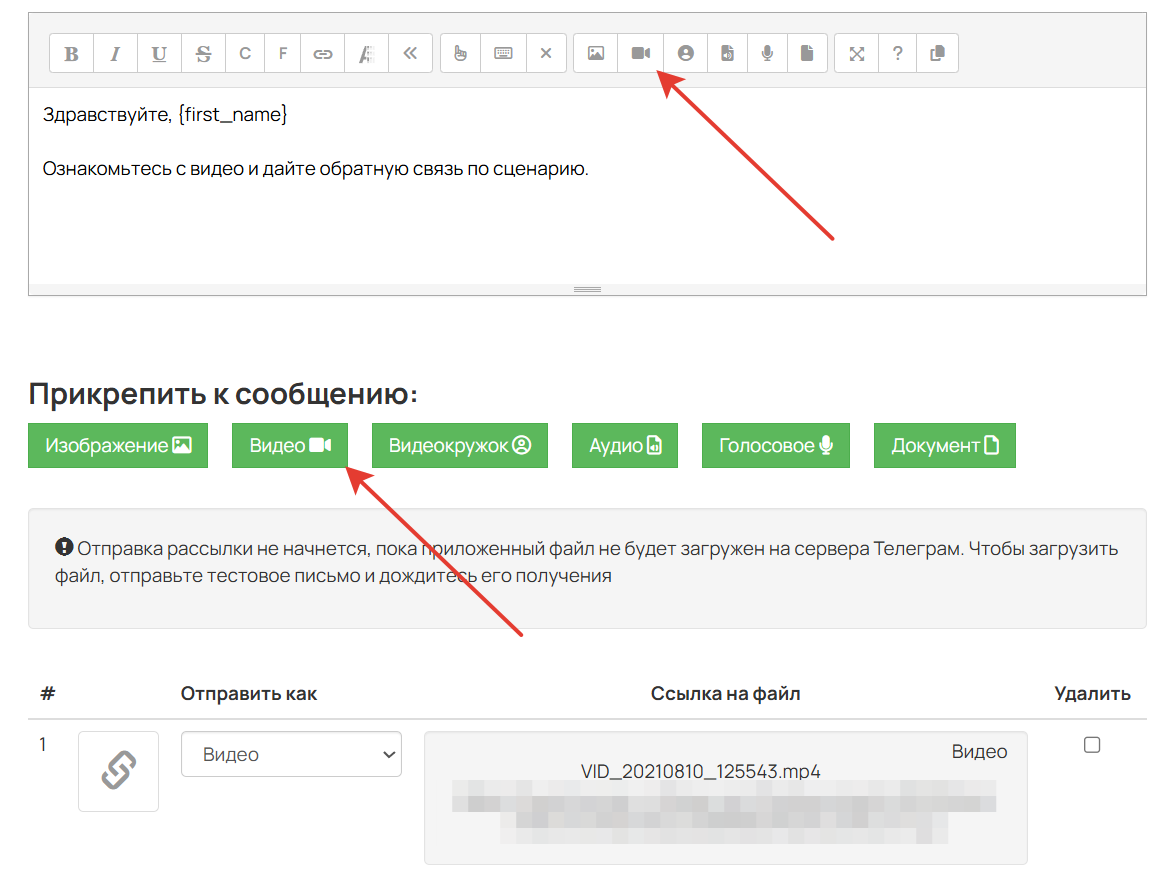
Task: Click the green Видео attach button
Action: click(290, 445)
